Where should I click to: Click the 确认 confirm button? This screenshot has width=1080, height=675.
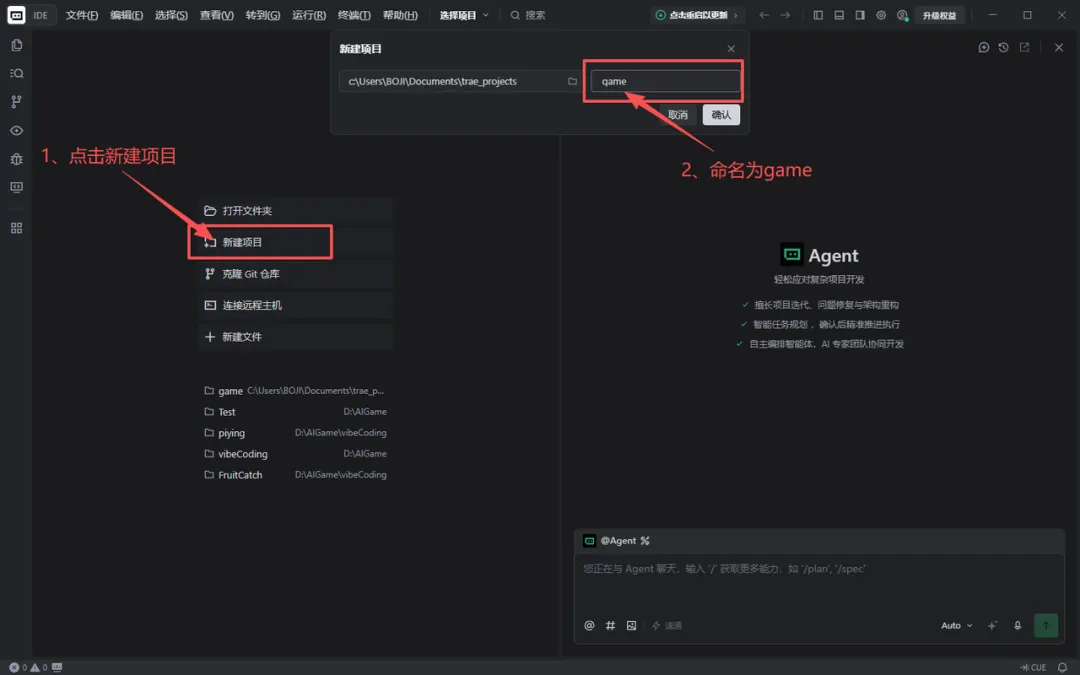[x=721, y=115]
